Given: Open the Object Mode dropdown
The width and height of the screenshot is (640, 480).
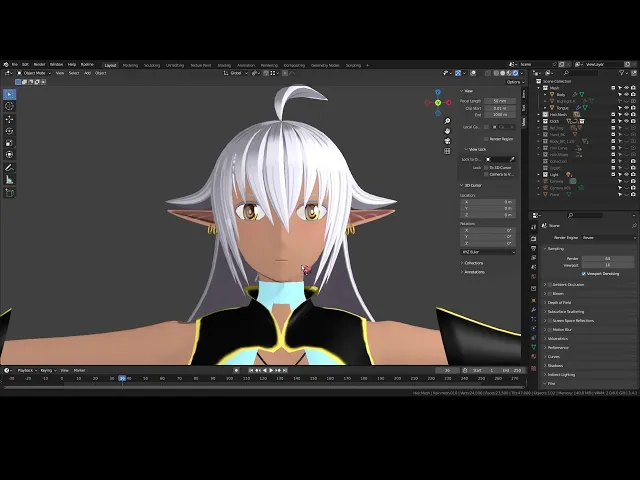Looking at the screenshot, I should point(34,73).
